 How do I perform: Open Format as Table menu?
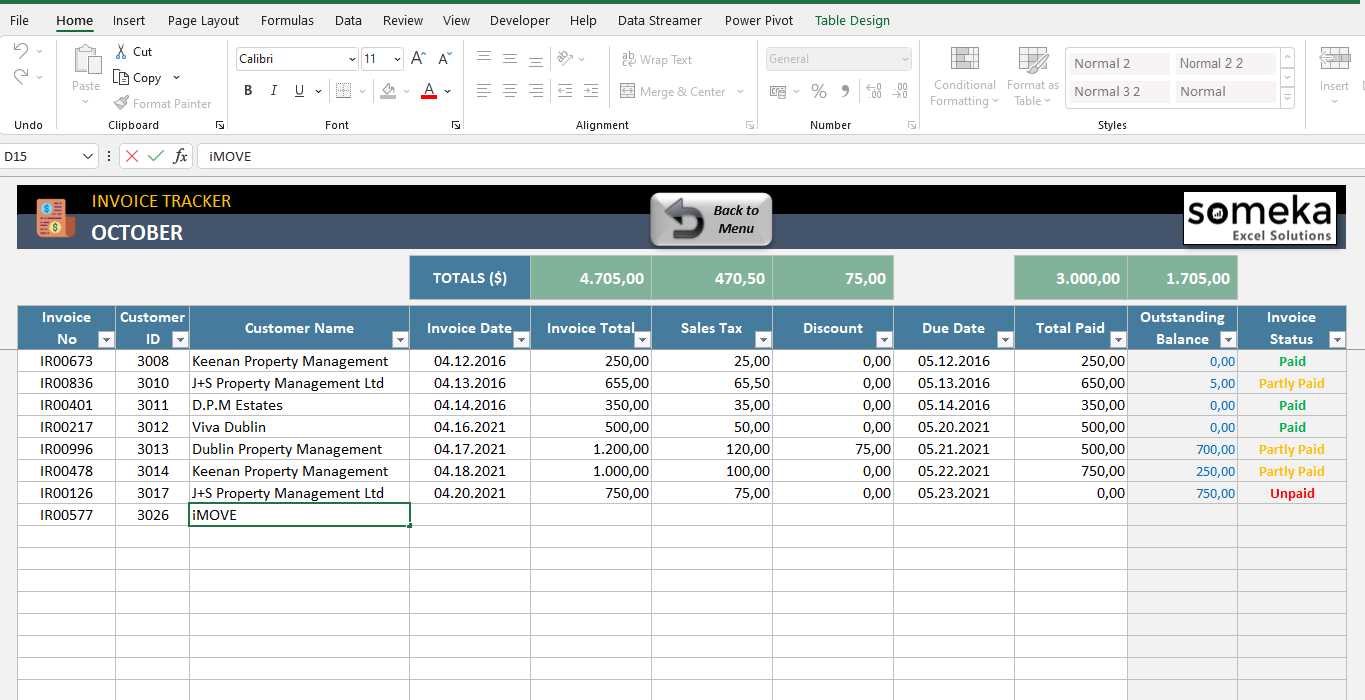pos(1032,76)
